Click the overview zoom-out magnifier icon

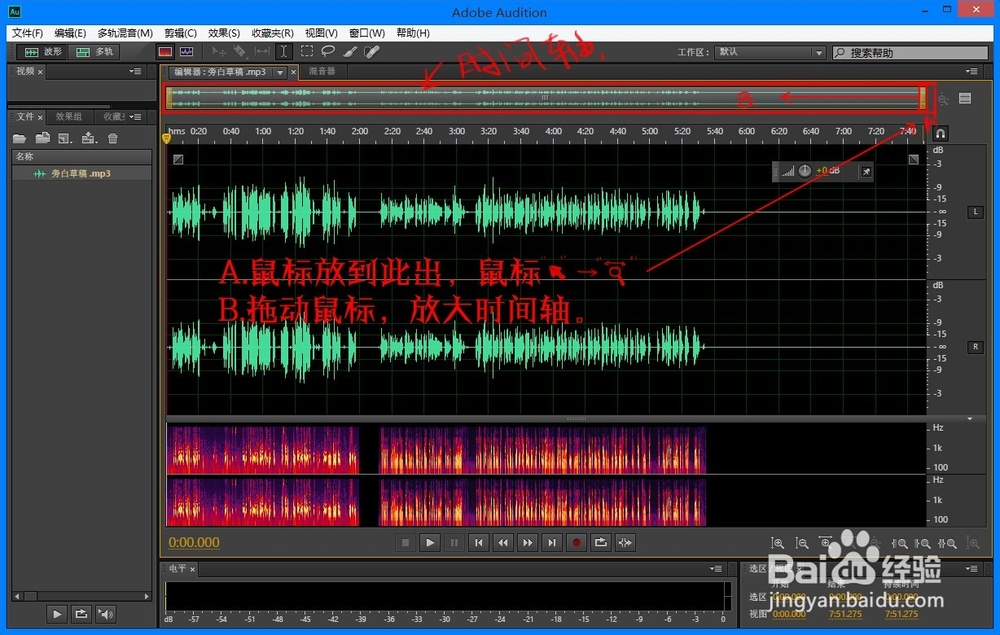tap(943, 99)
